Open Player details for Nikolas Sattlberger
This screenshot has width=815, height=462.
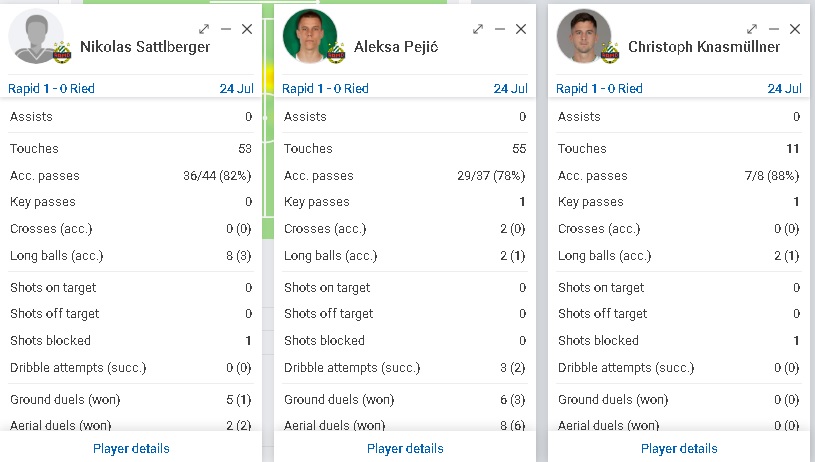pos(131,448)
